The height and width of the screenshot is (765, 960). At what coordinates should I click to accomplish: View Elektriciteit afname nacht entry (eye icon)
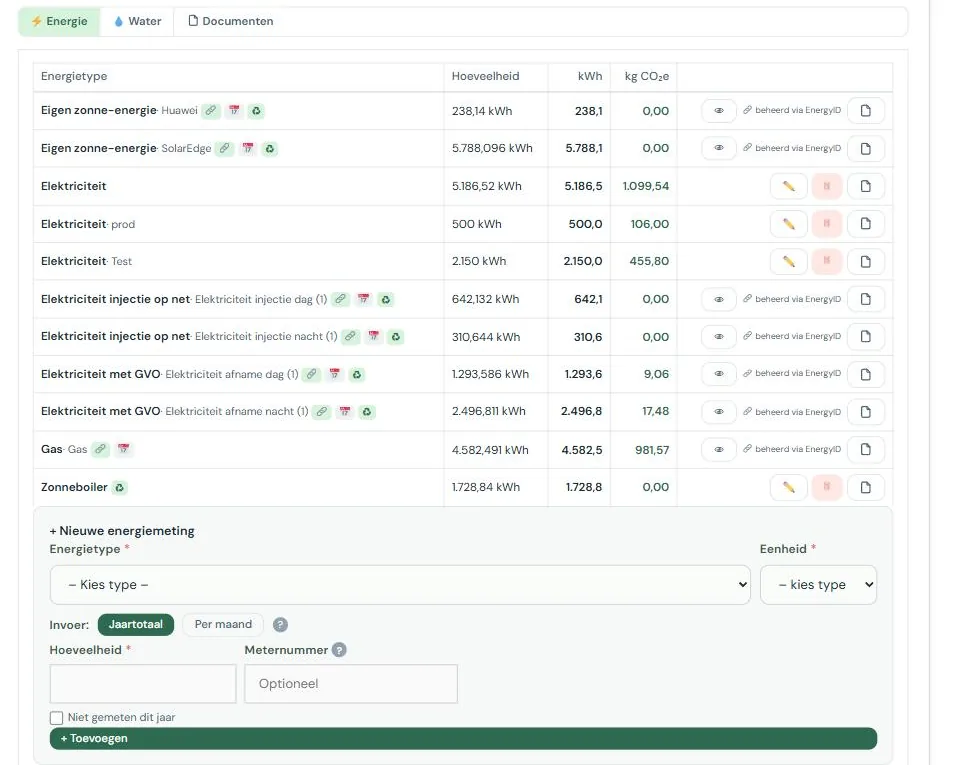[x=719, y=412]
